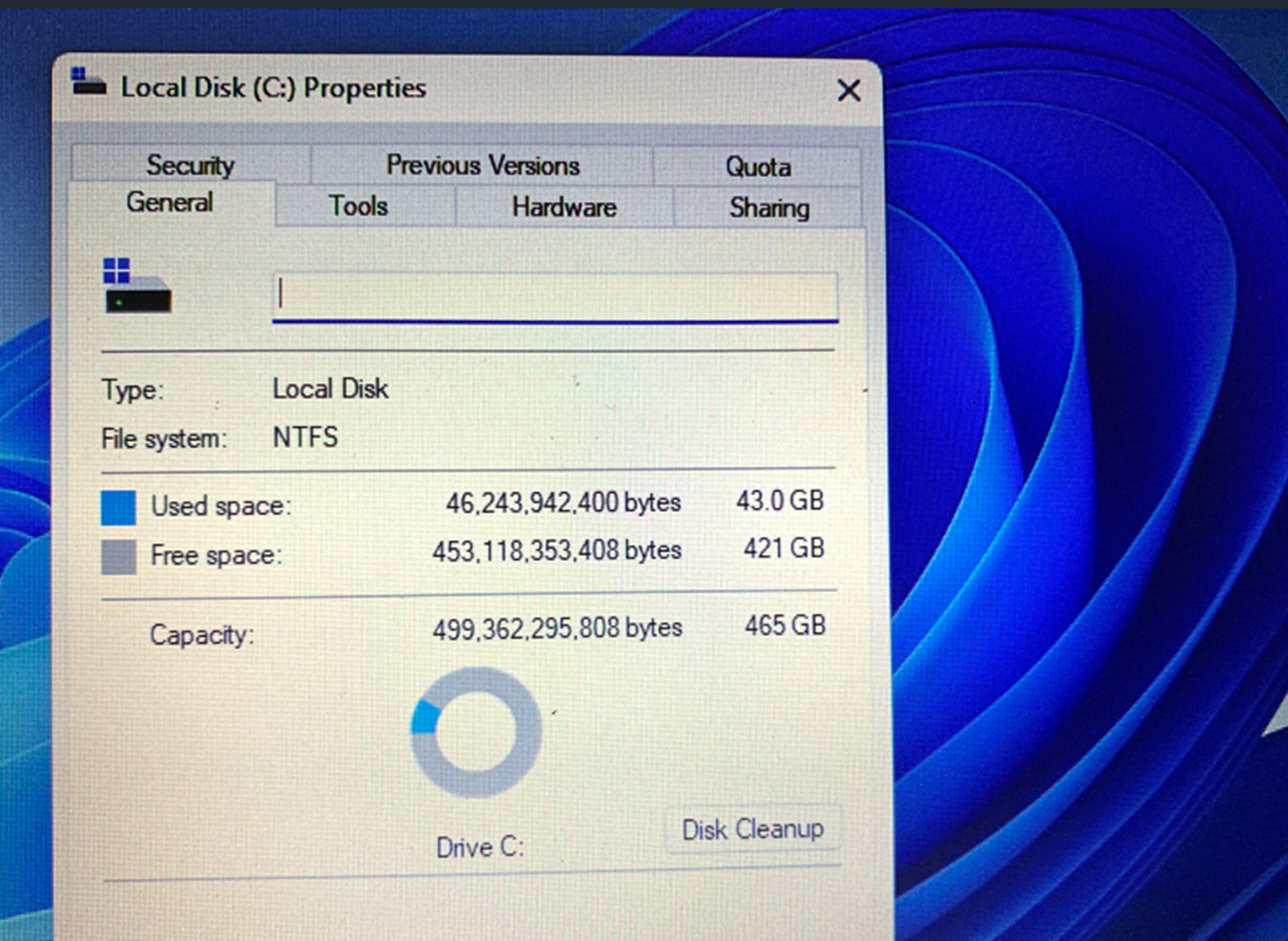Click the 'Type:' label

[x=132, y=390]
